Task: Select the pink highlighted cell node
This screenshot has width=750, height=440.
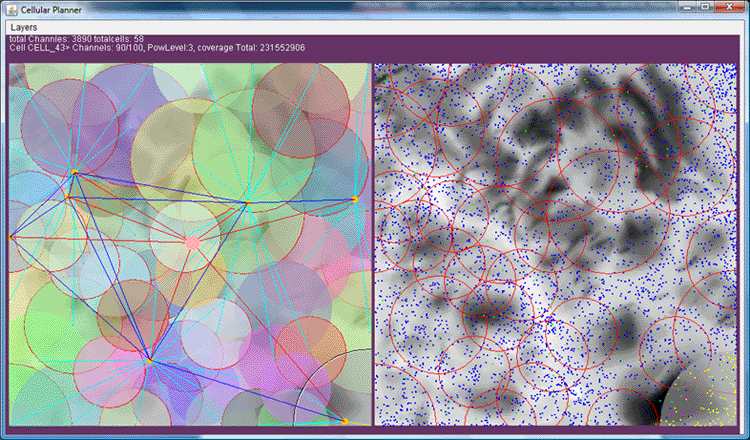Action: click(192, 242)
